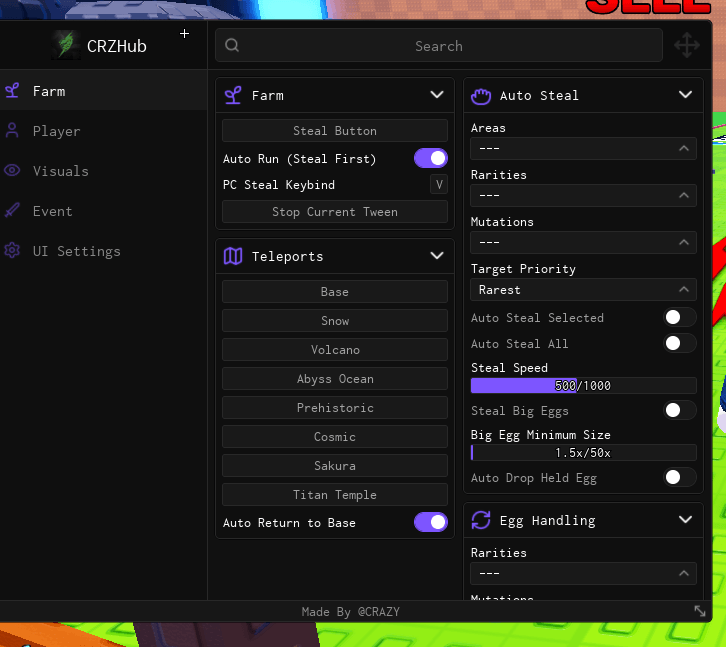Image resolution: width=726 pixels, height=647 pixels.
Task: Click Stop Current Tween button
Action: point(335,212)
